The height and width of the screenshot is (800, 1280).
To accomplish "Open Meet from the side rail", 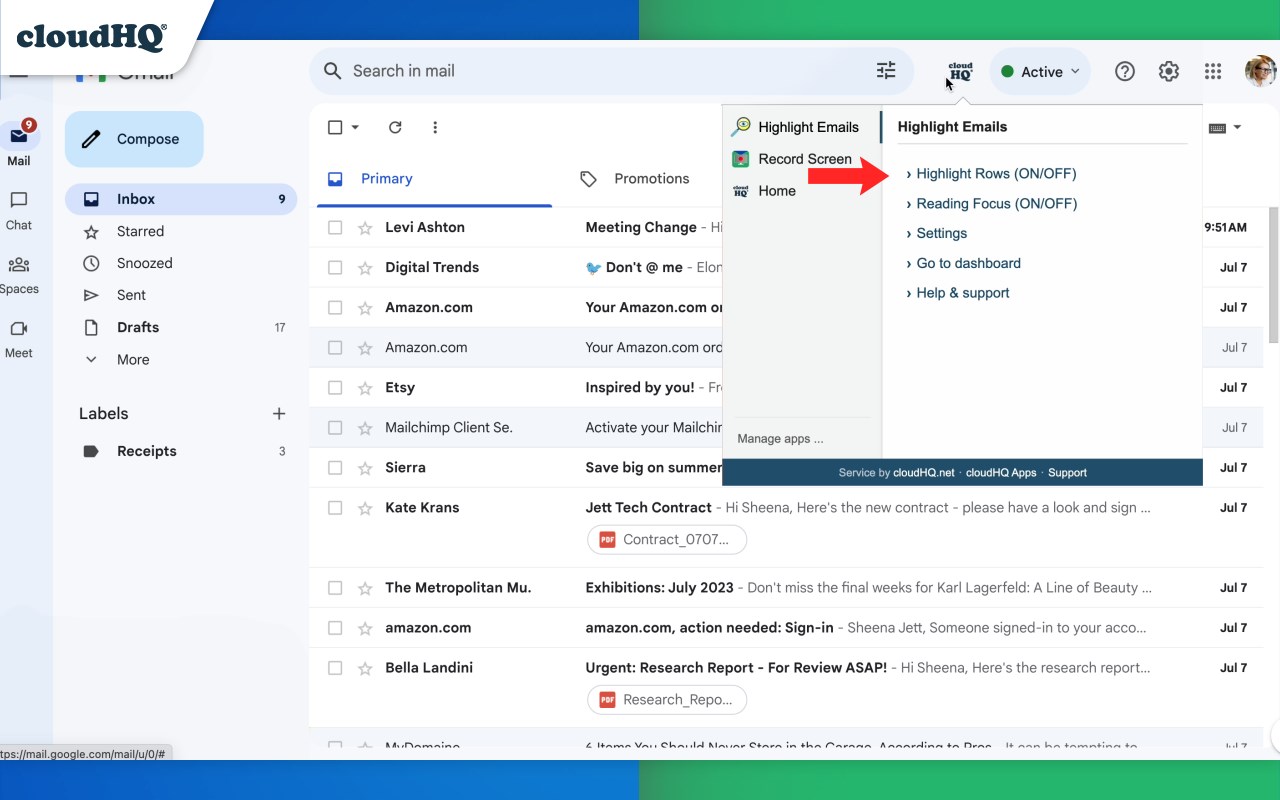I will 19,339.
